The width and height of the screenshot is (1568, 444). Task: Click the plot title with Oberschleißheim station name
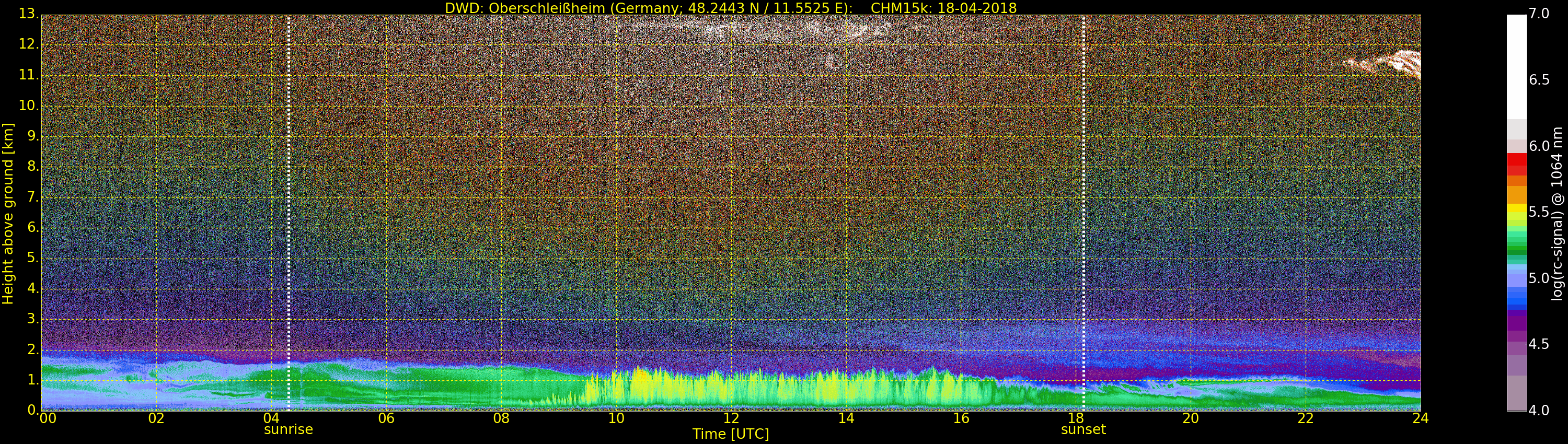point(731,8)
